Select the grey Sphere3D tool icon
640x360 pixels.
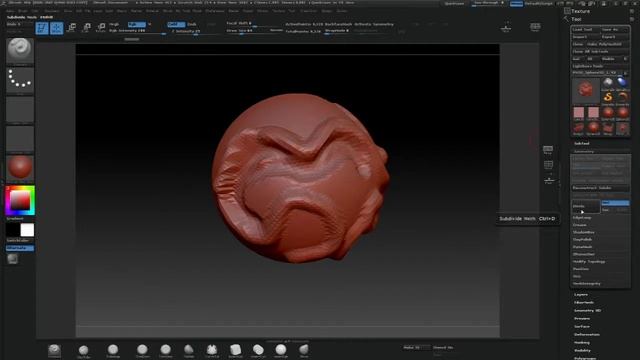click(x=608, y=84)
